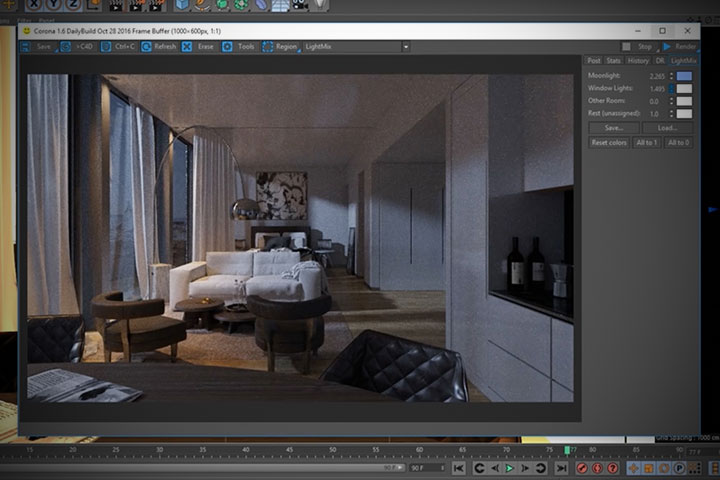Click the green frame 77 timeline marker

567,450
